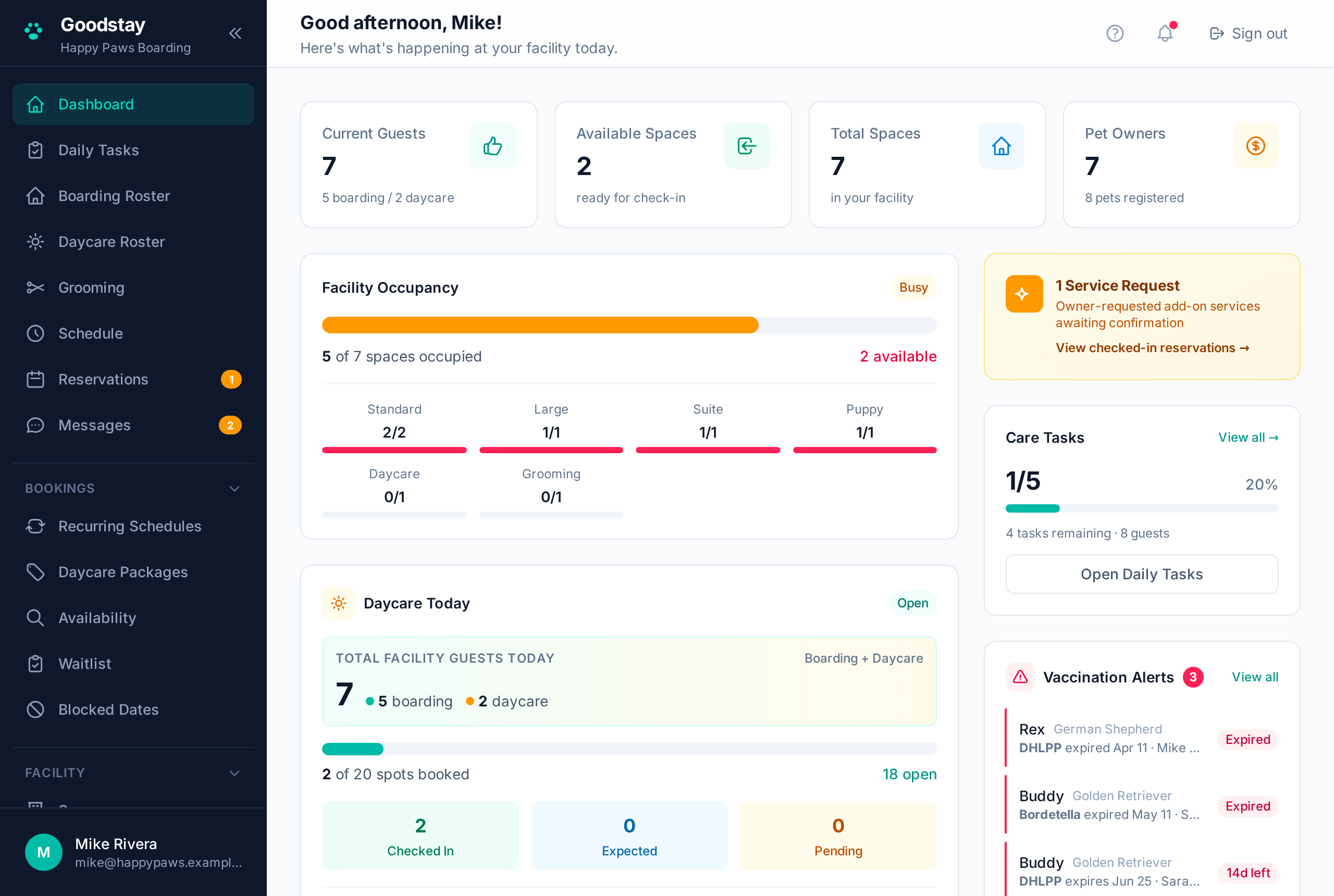
Task: Collapse the FACILITY section chevron
Action: coord(234,773)
